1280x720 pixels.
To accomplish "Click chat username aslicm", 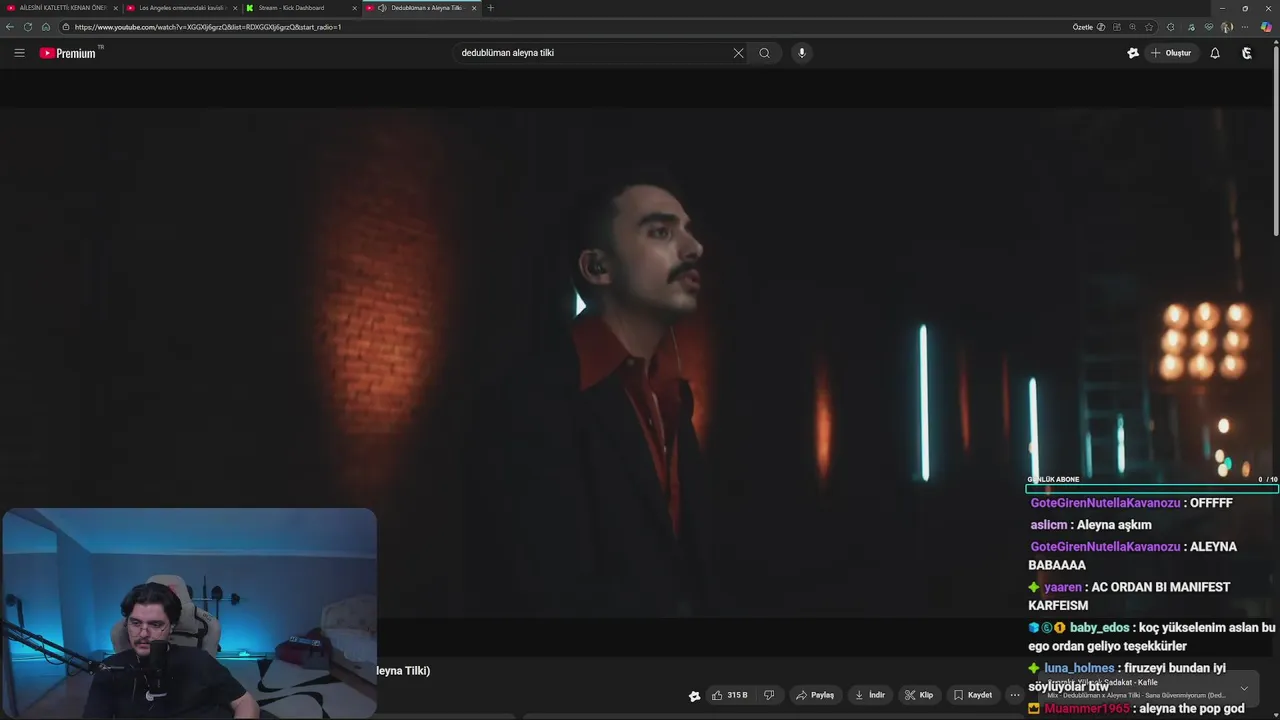I will 1048,525.
